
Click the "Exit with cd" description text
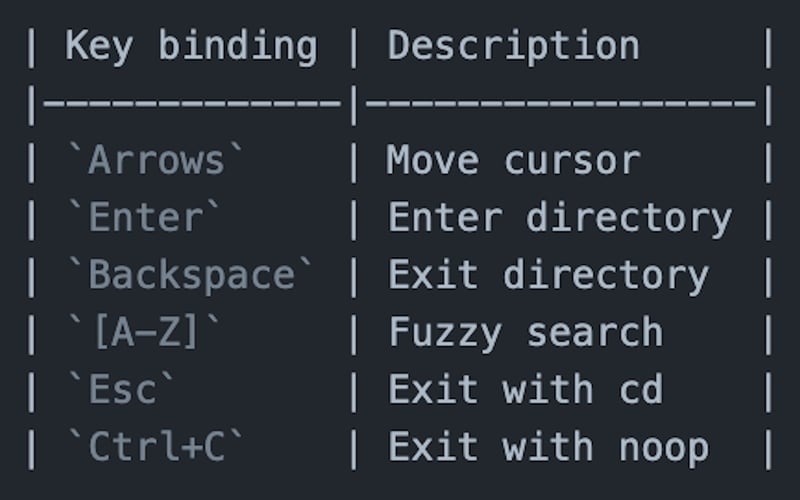click(526, 389)
